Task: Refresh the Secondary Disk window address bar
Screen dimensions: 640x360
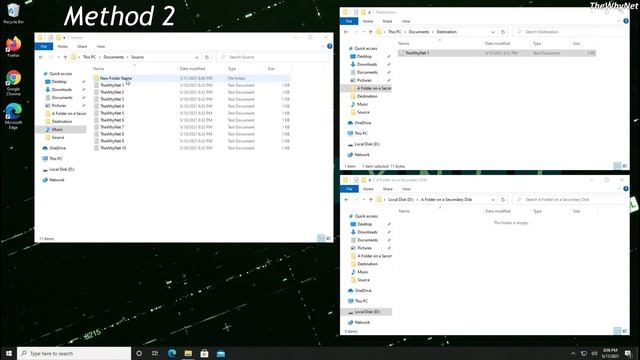Action: tap(503, 200)
